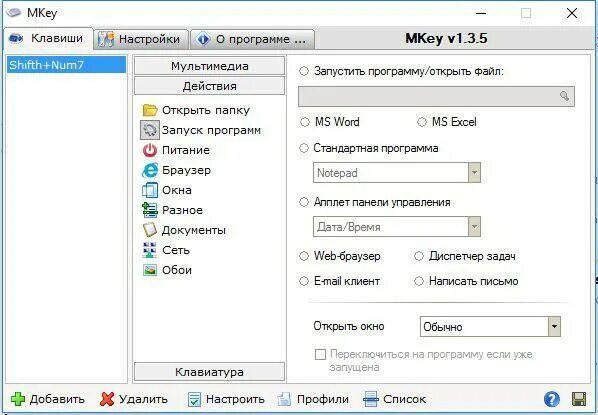Click the Список button label
Viewport: 598px width, 415px height.
pos(405,399)
